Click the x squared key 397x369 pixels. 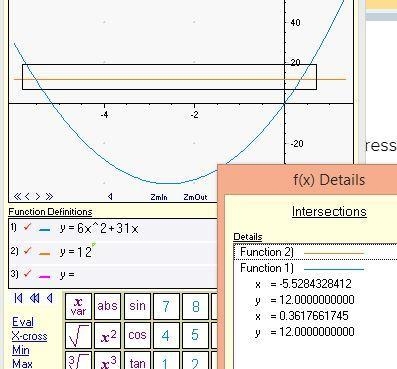[x=107, y=335]
